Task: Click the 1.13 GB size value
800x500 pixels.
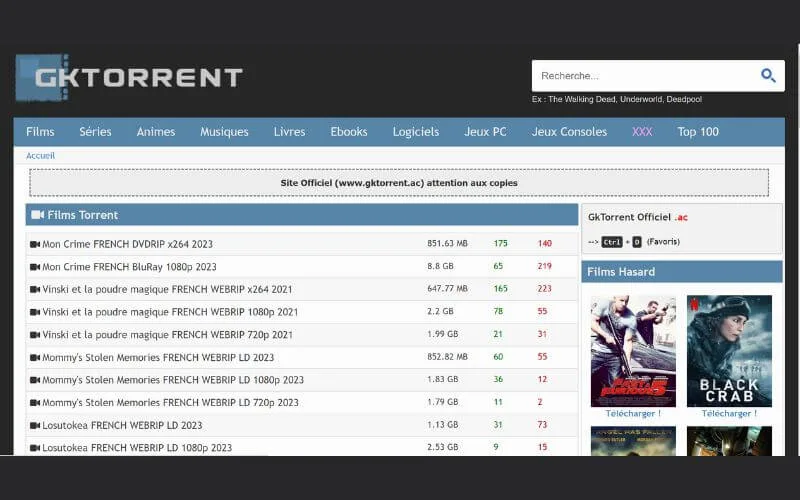Action: [442, 424]
